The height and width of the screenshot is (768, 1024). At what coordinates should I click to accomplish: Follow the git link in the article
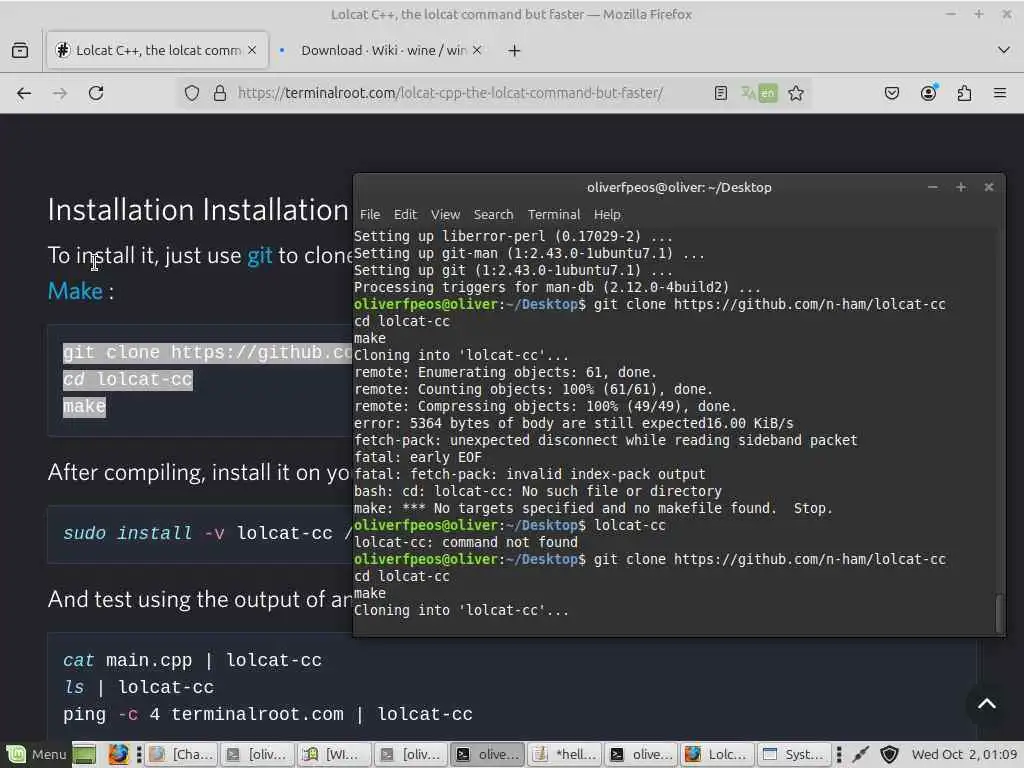[259, 255]
